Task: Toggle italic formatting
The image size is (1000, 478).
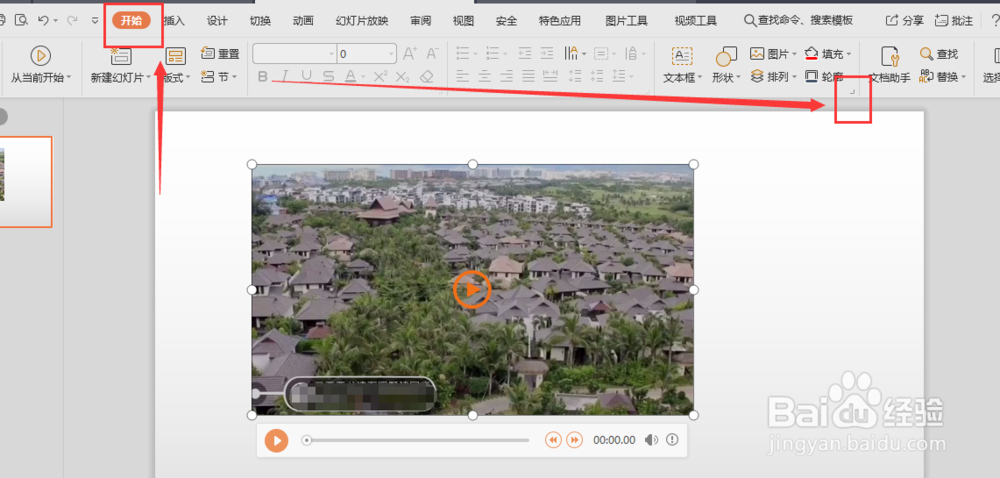Action: click(x=284, y=76)
